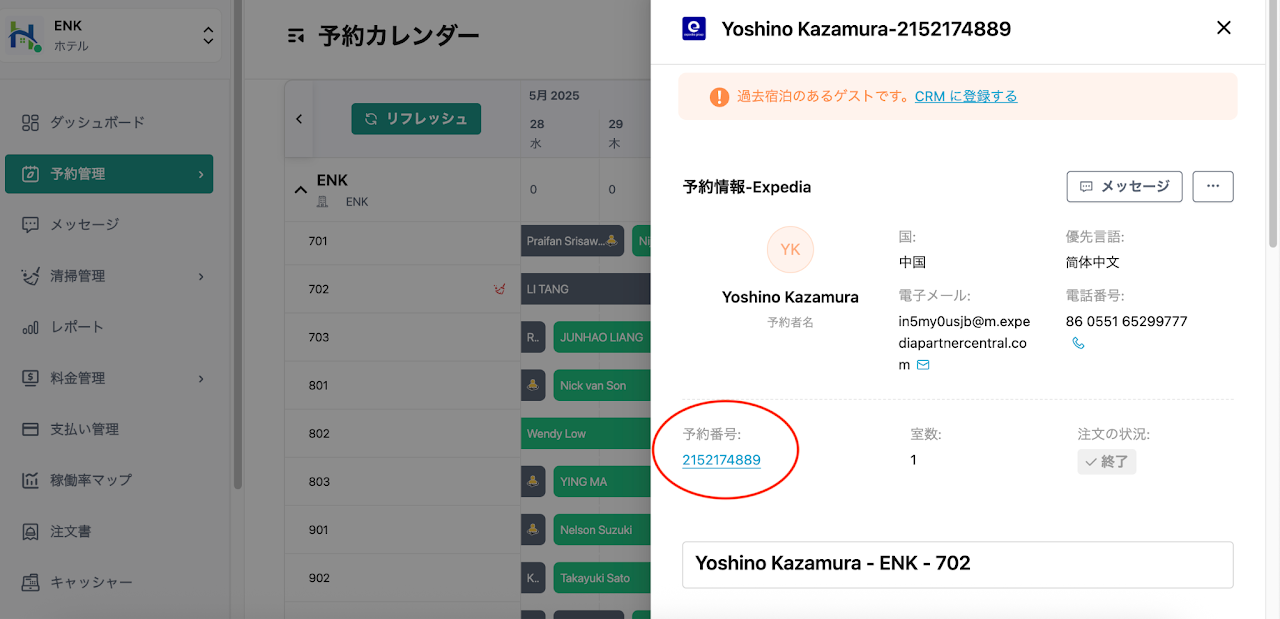Screen dimensions: 1280x619
Task: Click the email envelope icon beside address
Action: [923, 365]
